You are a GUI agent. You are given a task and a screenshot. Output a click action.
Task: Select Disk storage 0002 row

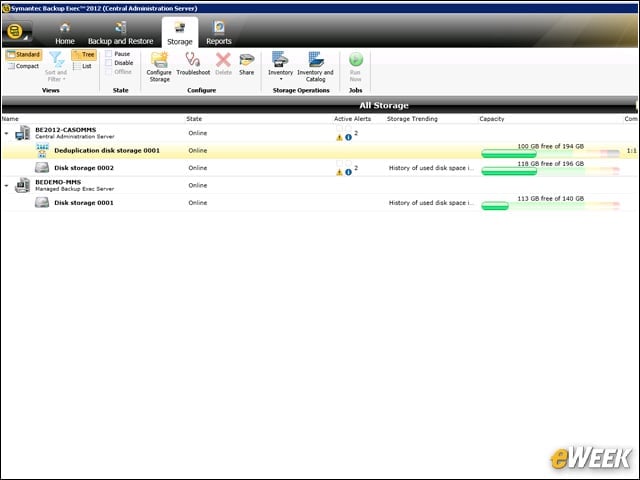tap(320, 168)
